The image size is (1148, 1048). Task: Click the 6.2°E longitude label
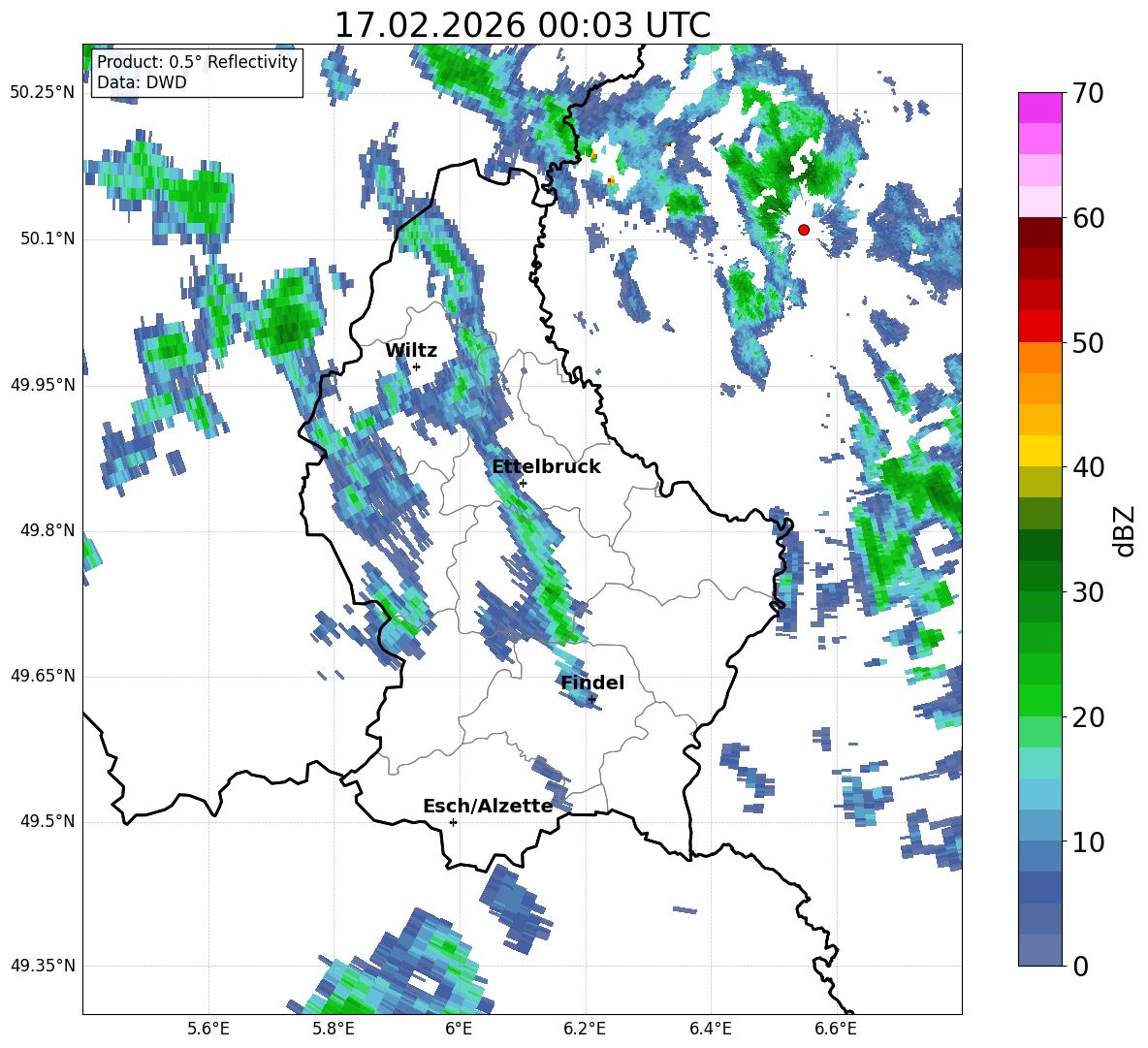(x=585, y=1029)
